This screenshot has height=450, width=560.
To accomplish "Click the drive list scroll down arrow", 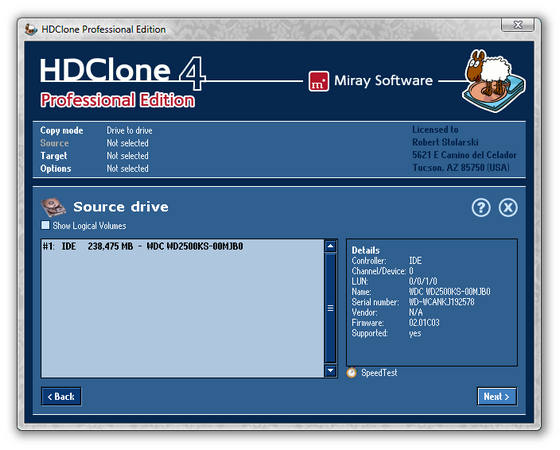I will (x=330, y=370).
